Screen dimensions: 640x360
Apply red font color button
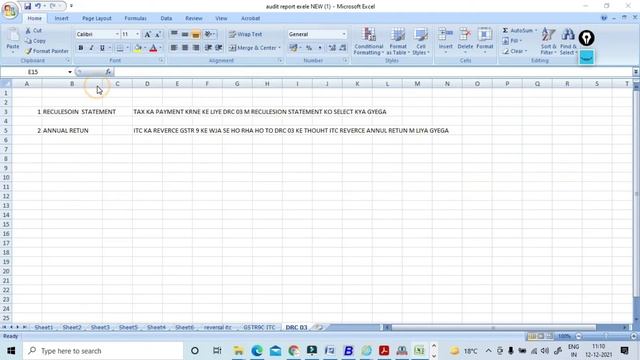153,48
